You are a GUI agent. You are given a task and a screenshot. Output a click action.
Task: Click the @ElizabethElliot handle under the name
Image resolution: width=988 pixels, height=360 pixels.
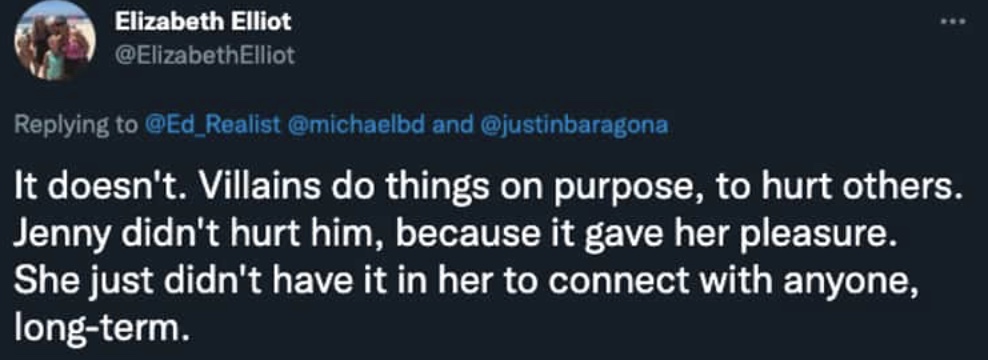pos(205,56)
